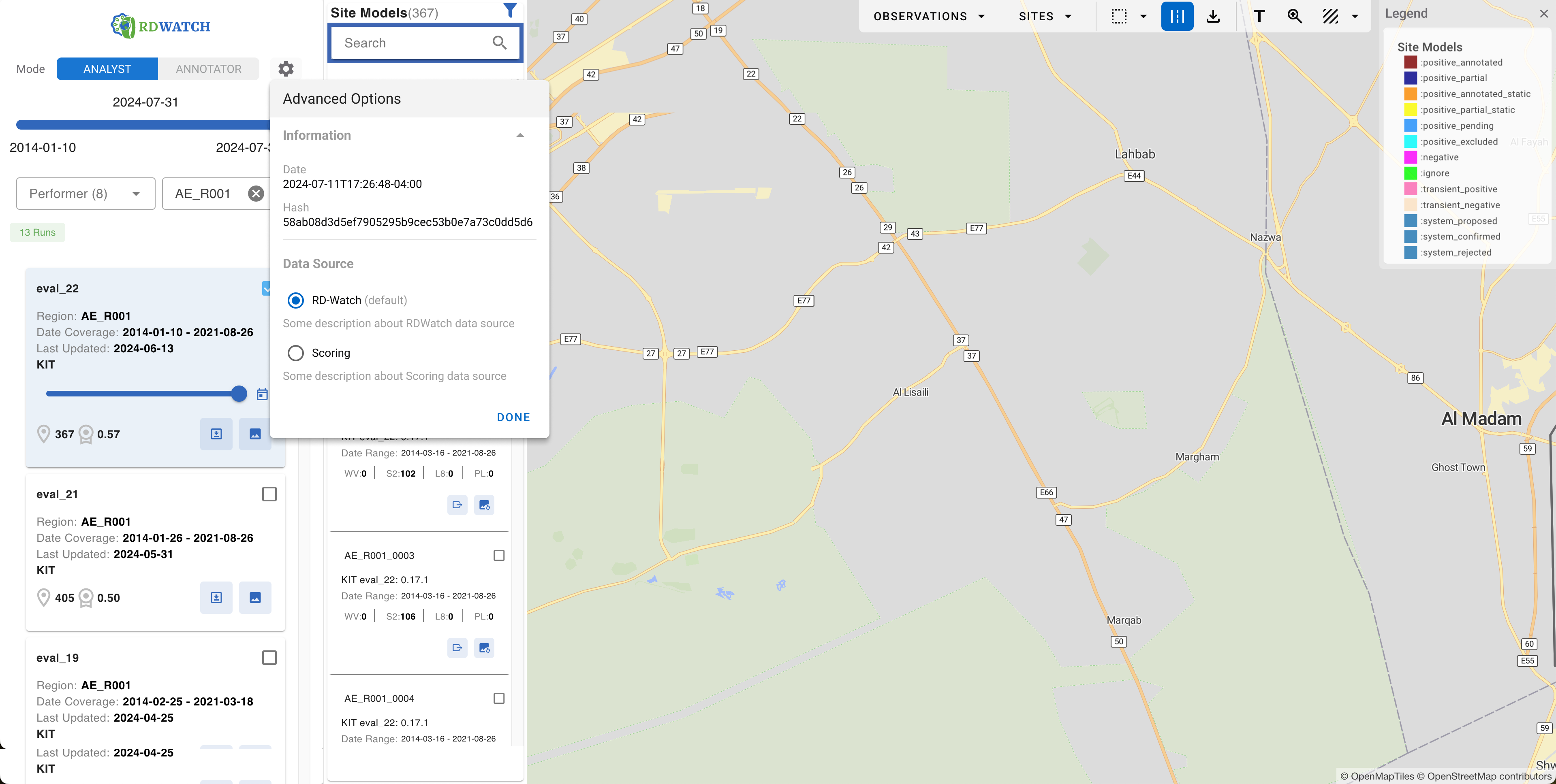1556x784 pixels.
Task: Open the Sites dropdown menu
Action: [x=1045, y=16]
